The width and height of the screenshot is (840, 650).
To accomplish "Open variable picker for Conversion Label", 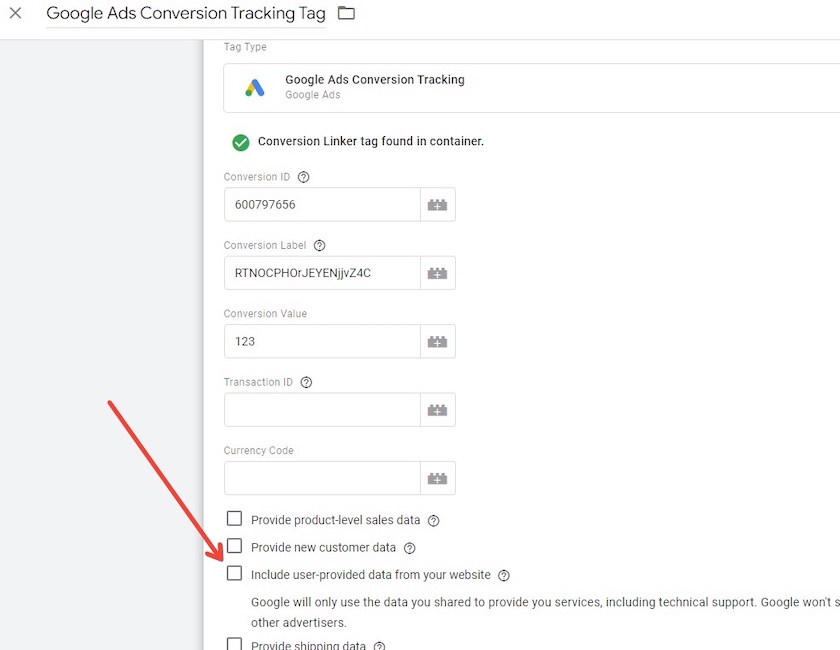I will tap(437, 273).
